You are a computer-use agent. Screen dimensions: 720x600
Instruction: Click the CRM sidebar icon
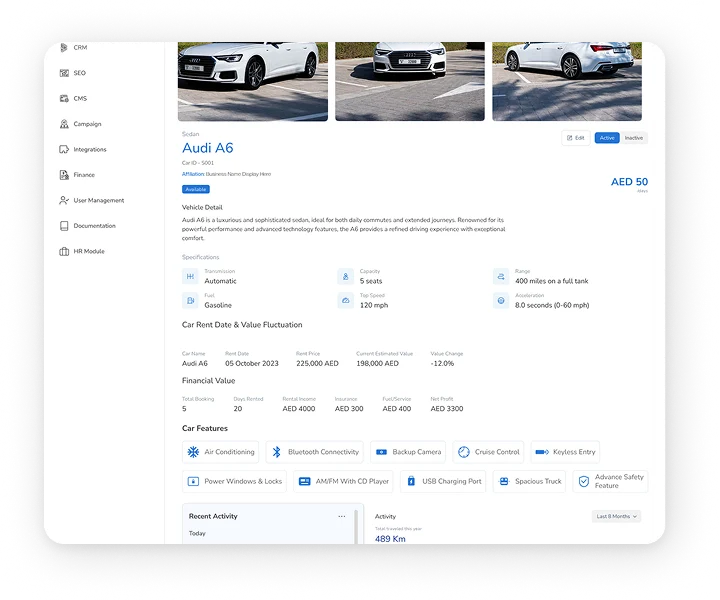[x=65, y=48]
